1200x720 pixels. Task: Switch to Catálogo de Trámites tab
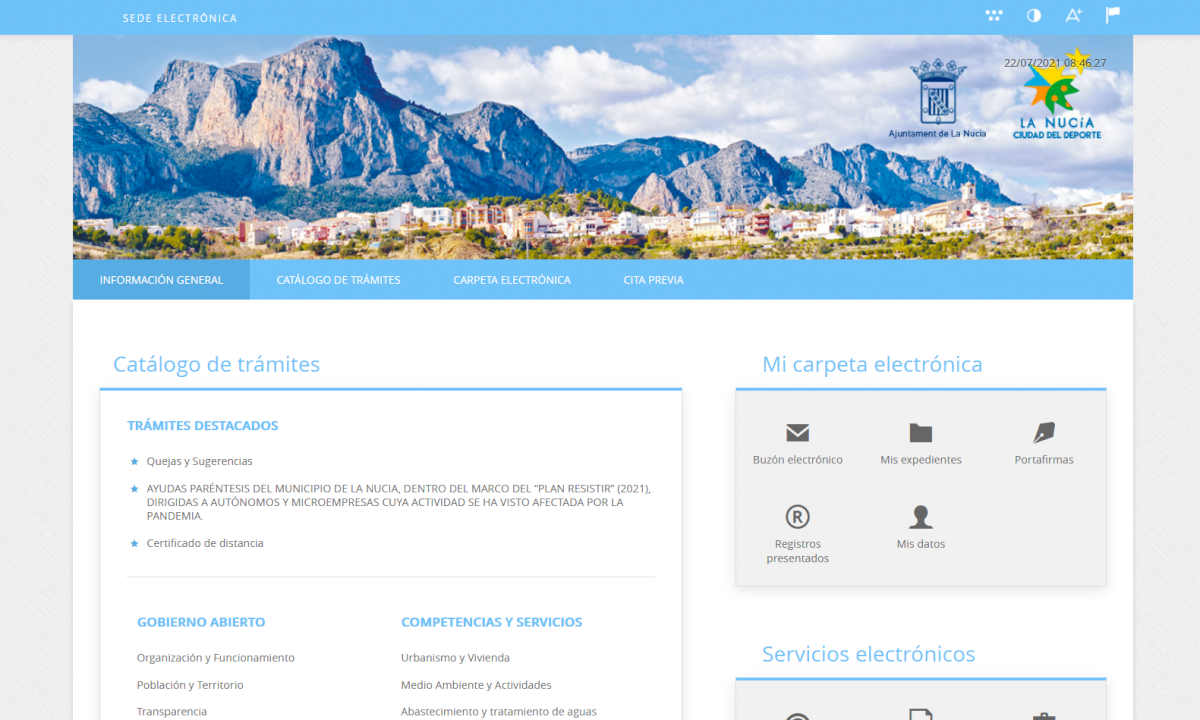[x=338, y=280]
